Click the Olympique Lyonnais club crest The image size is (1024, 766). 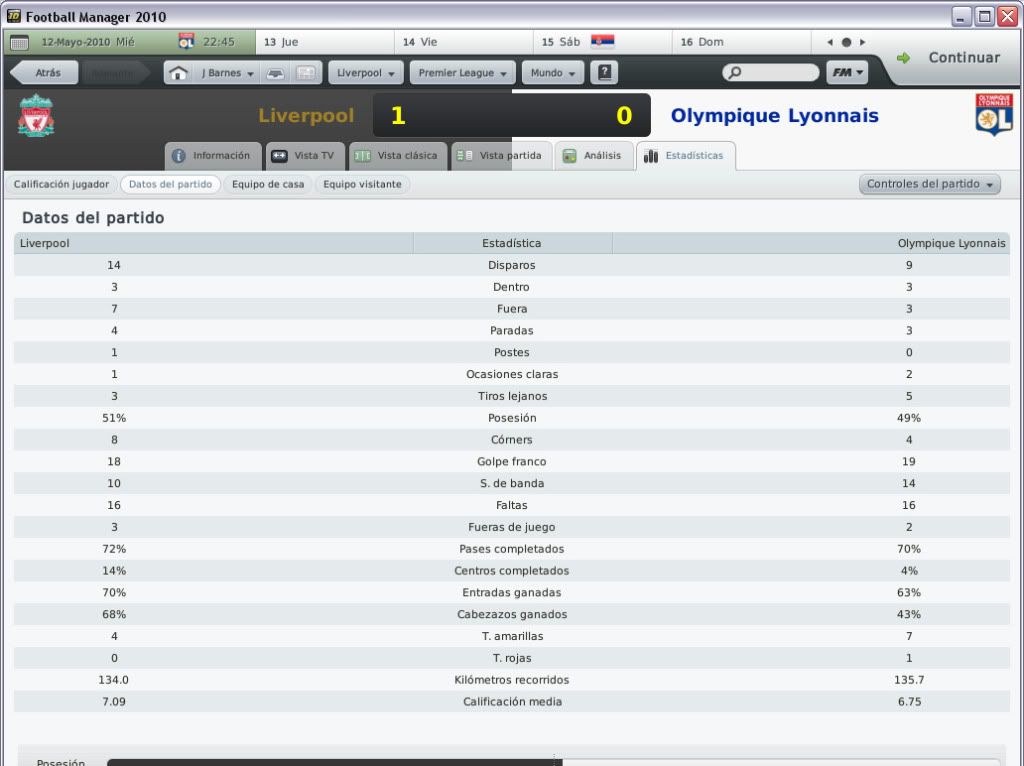(x=994, y=115)
